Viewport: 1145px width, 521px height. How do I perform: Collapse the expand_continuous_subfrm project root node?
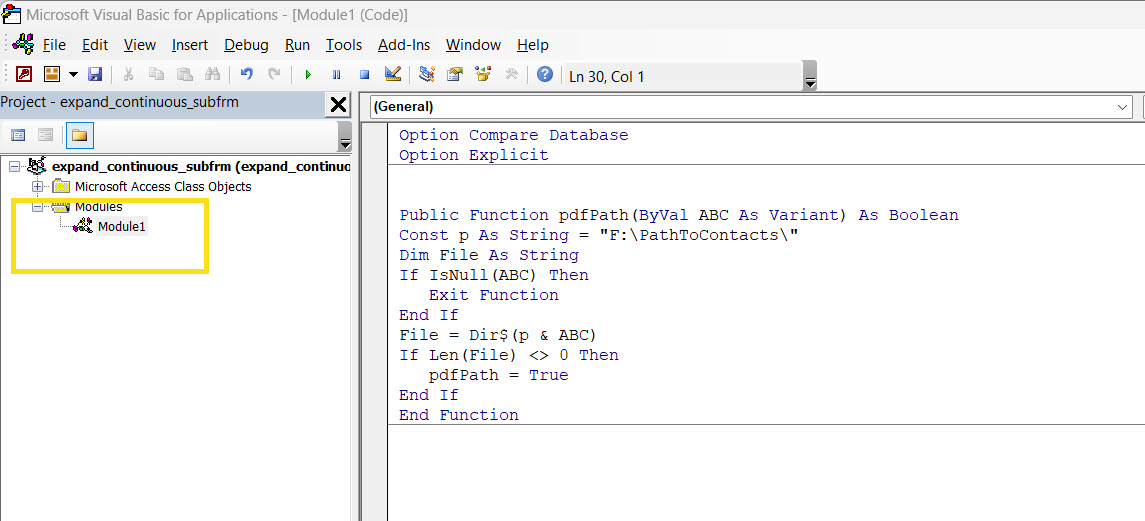coord(14,166)
